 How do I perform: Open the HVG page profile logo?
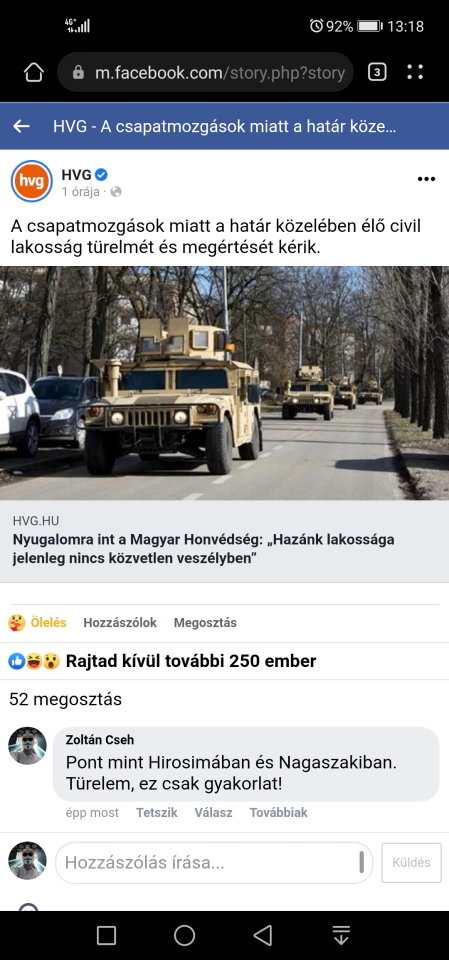pos(32,181)
